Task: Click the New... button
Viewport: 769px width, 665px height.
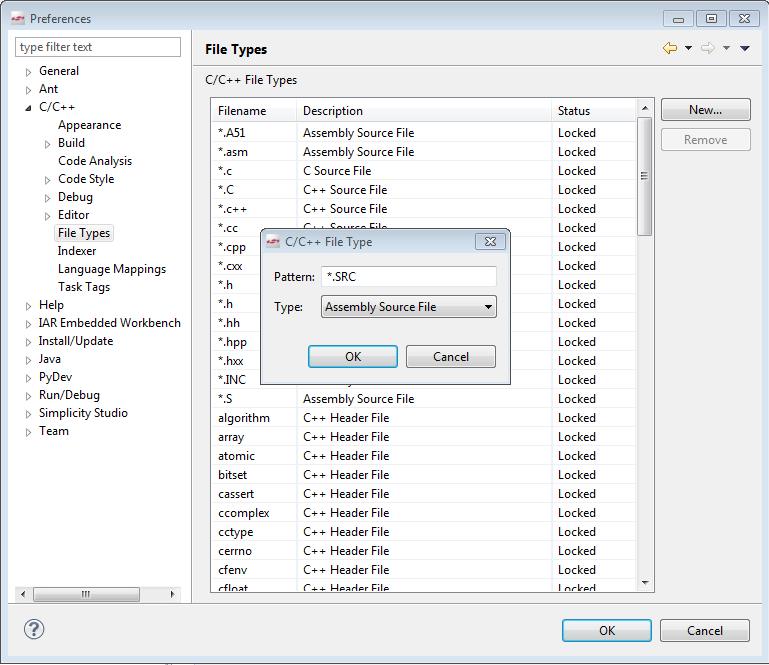Action: point(705,110)
